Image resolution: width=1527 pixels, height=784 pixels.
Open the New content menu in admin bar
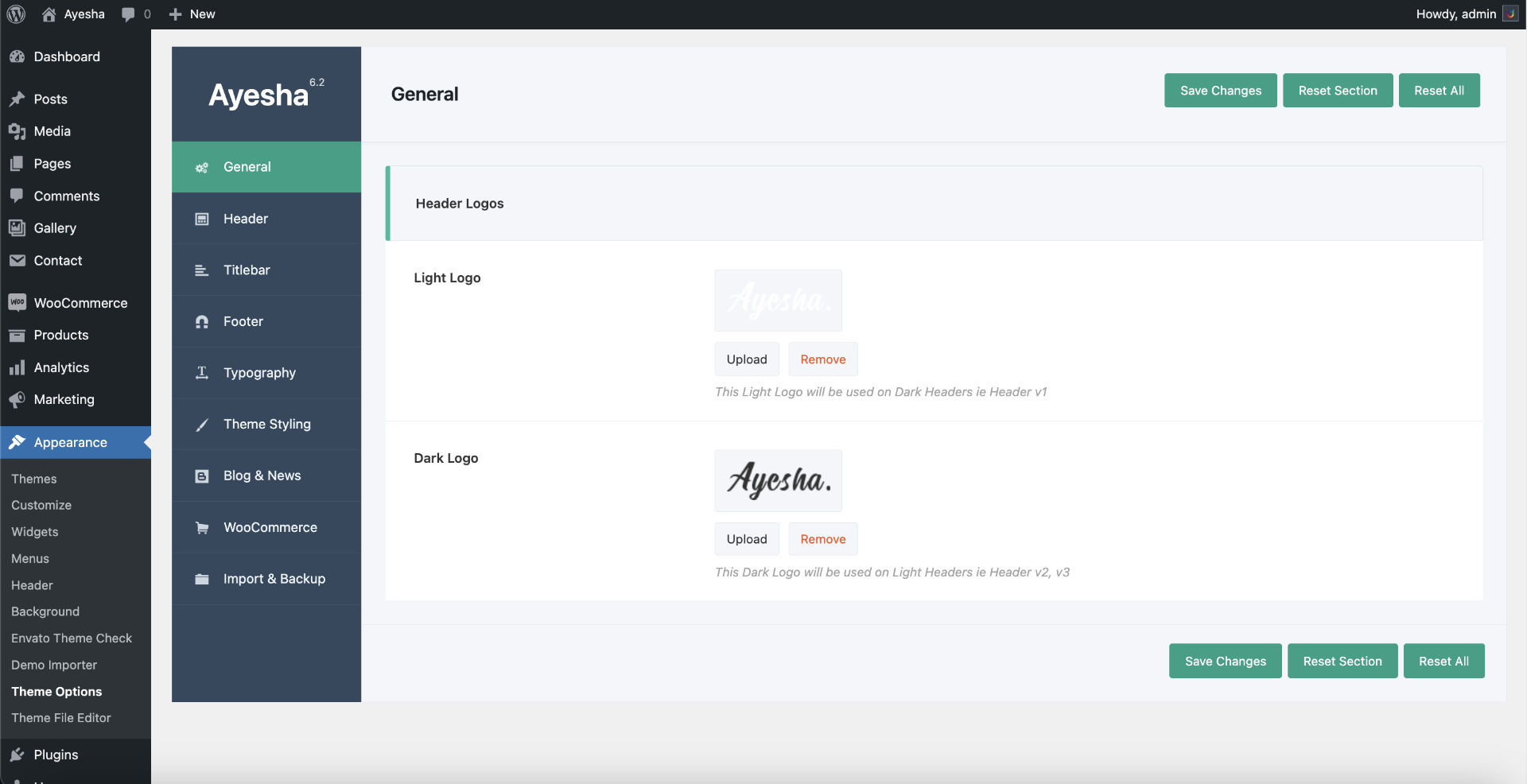191,14
